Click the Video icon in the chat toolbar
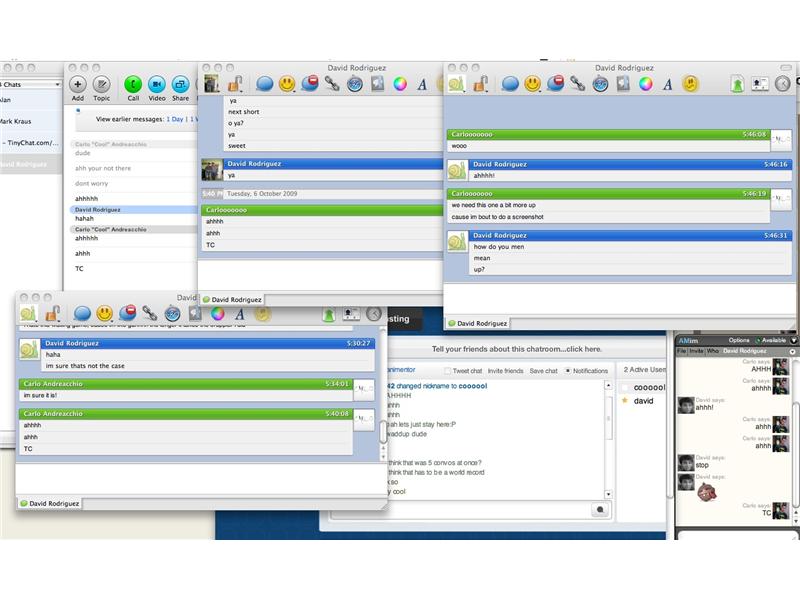 click(156, 84)
